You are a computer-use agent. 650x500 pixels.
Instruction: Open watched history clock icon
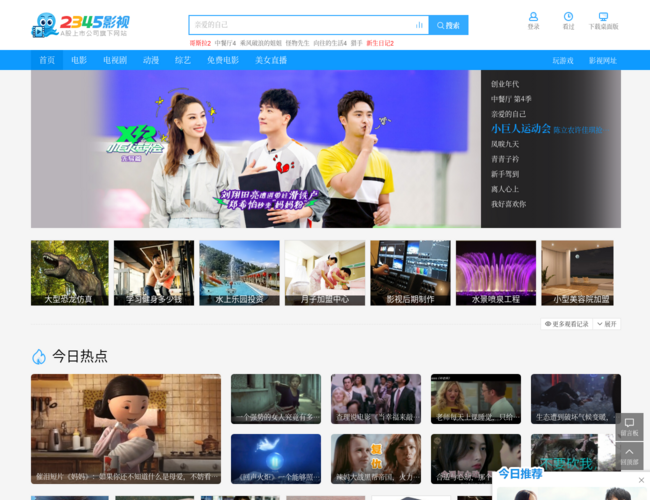[568, 17]
